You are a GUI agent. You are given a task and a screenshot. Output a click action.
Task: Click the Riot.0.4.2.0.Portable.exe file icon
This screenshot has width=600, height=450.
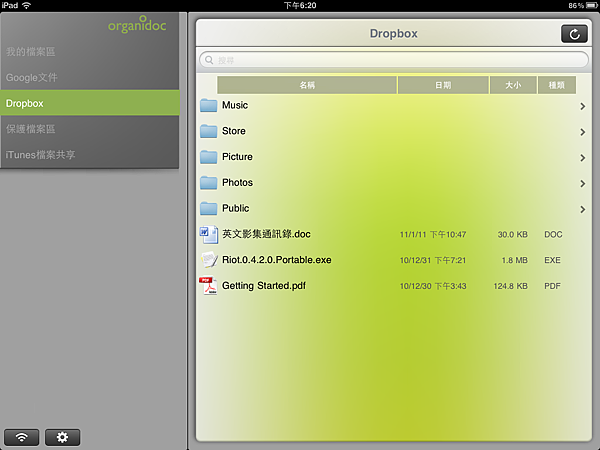209,260
